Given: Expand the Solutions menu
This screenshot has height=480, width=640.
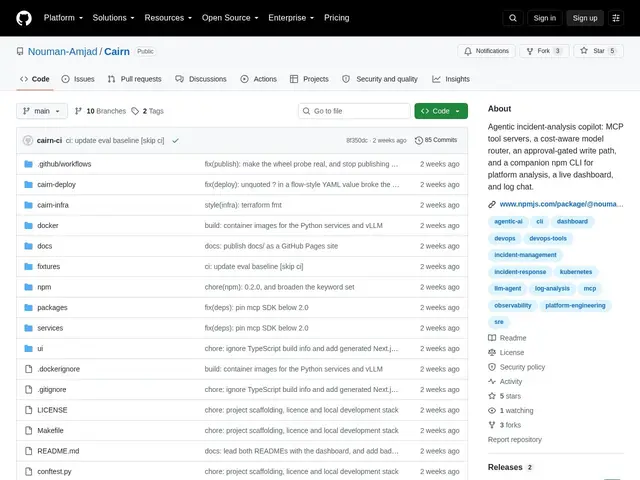Looking at the screenshot, I should point(113,18).
